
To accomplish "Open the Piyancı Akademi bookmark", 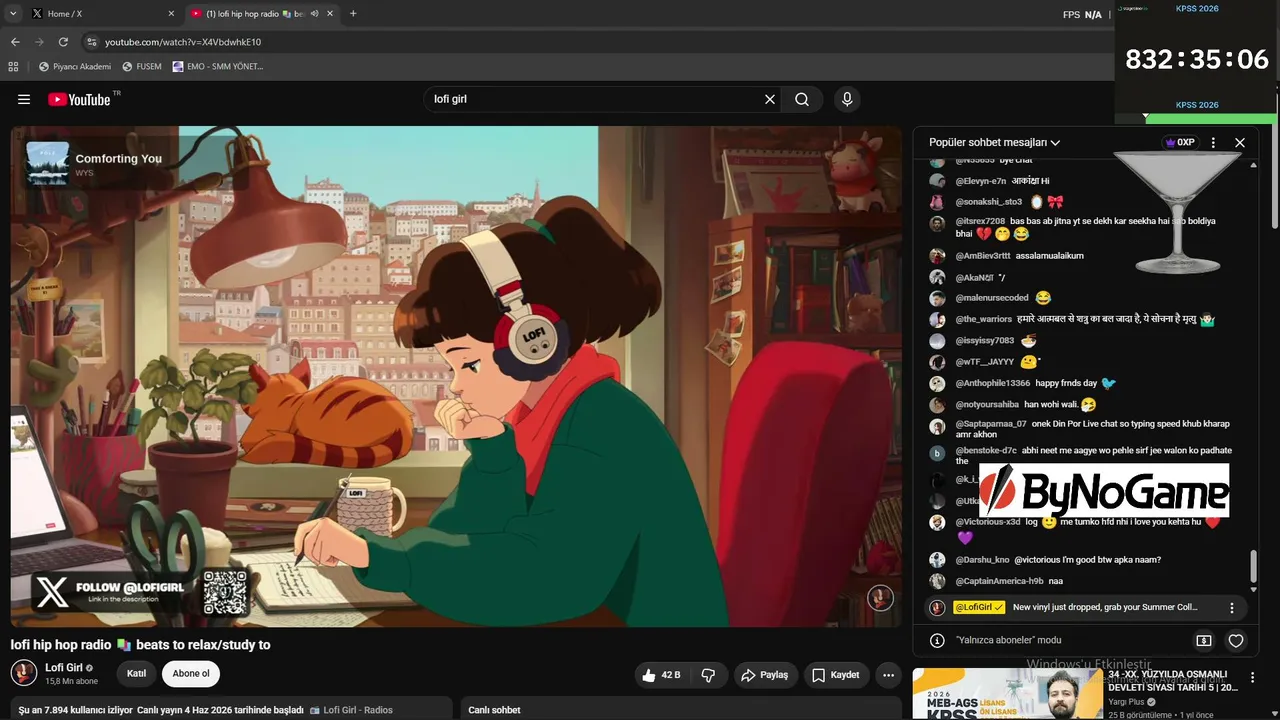I will point(75,66).
